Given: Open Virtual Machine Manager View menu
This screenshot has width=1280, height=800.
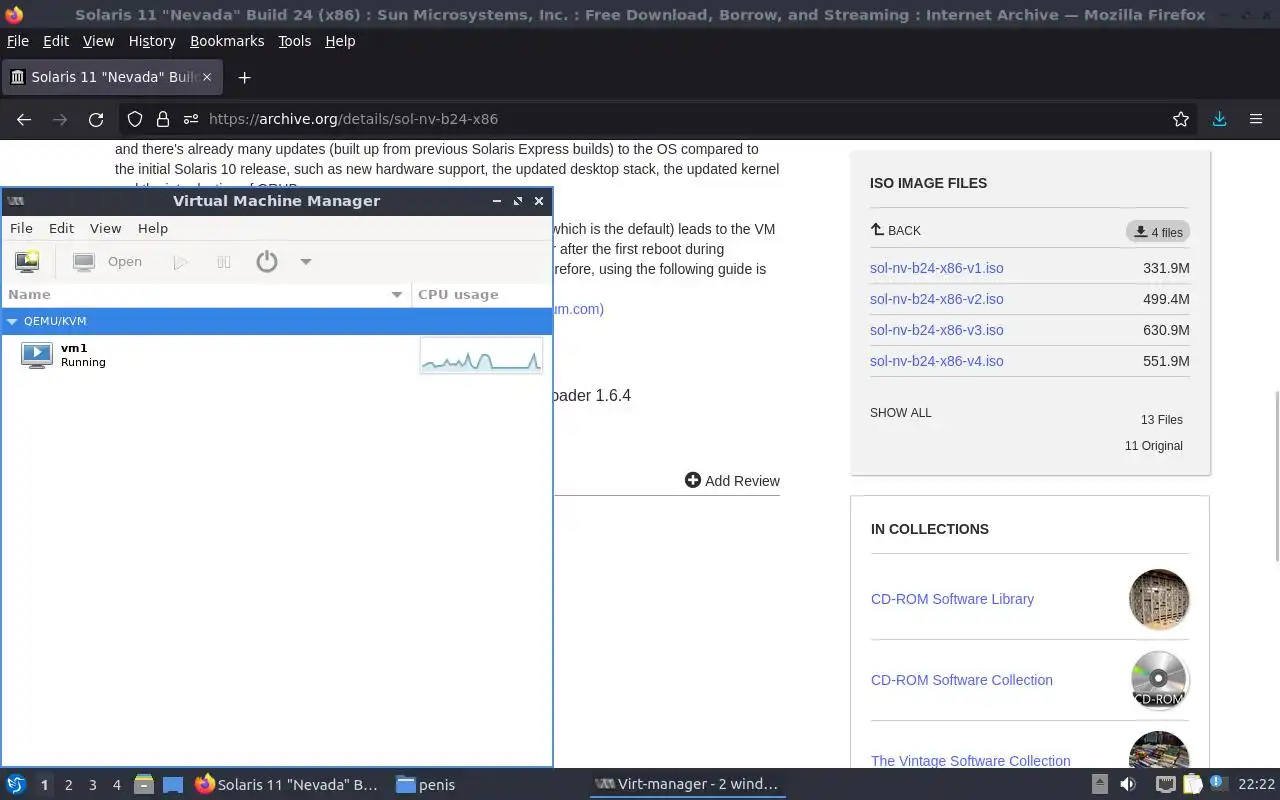Looking at the screenshot, I should pyautogui.click(x=105, y=228).
